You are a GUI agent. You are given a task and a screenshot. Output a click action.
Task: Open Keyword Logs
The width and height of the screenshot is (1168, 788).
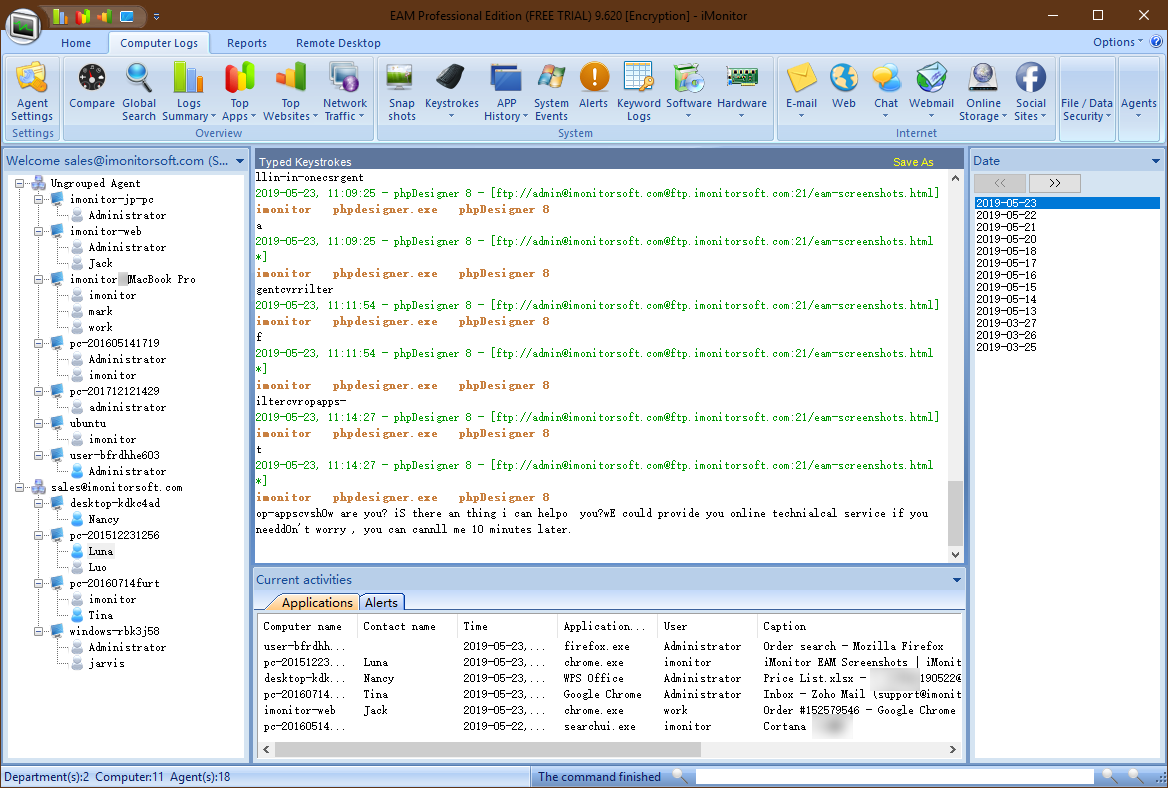point(638,93)
